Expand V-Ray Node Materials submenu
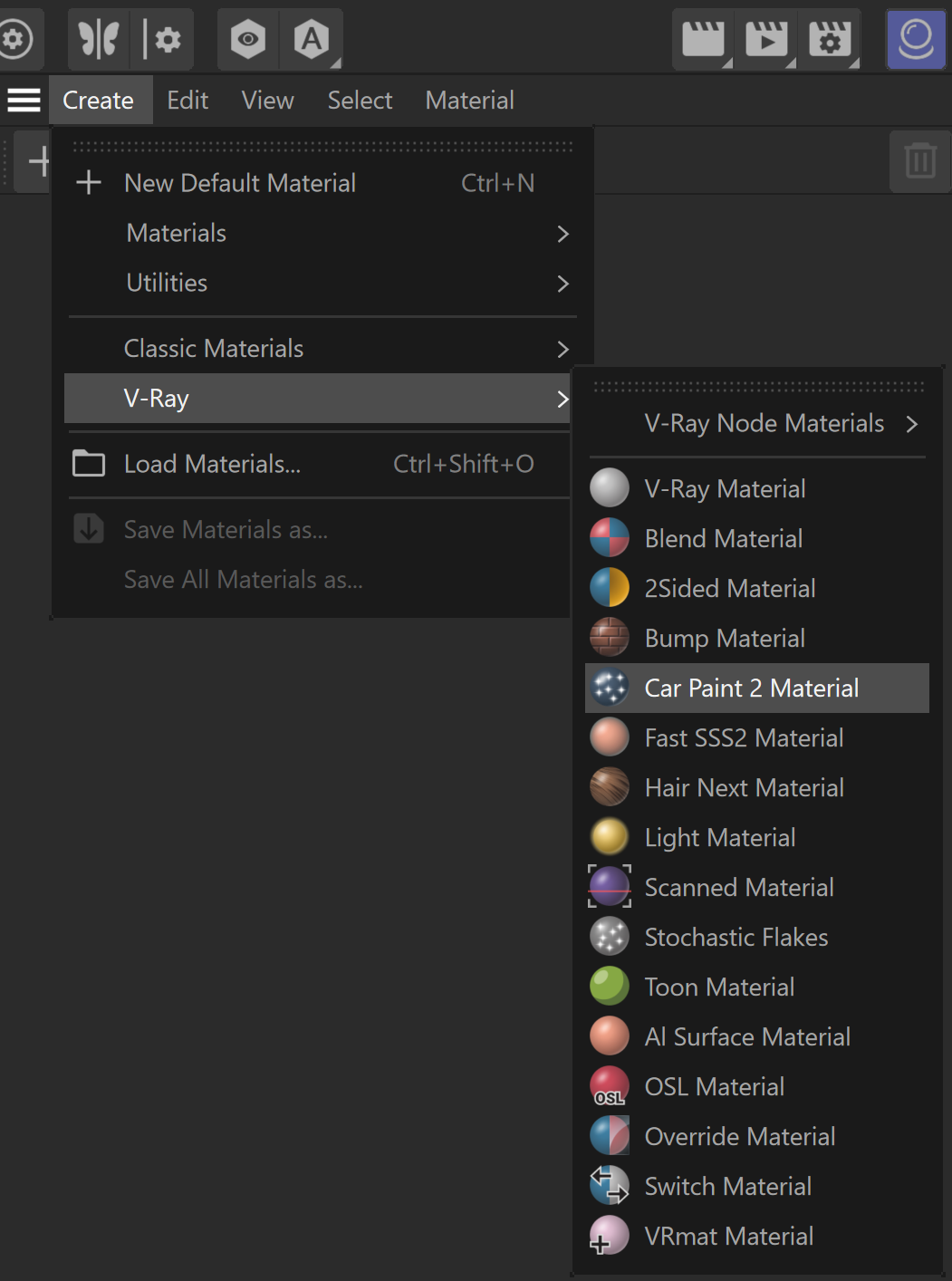The width and height of the screenshot is (952, 1281). pos(757,423)
